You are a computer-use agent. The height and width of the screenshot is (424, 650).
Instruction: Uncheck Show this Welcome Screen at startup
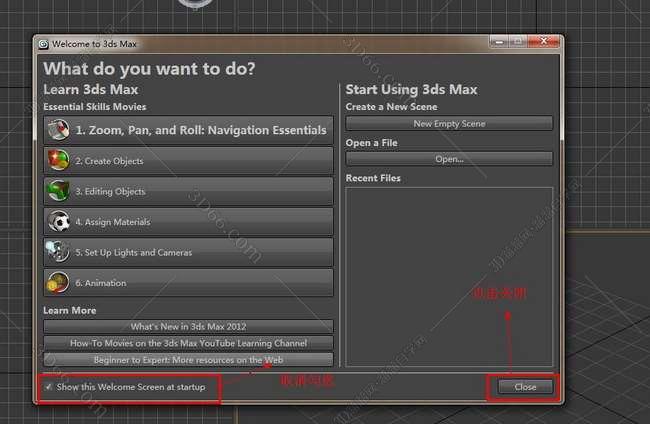pos(49,387)
